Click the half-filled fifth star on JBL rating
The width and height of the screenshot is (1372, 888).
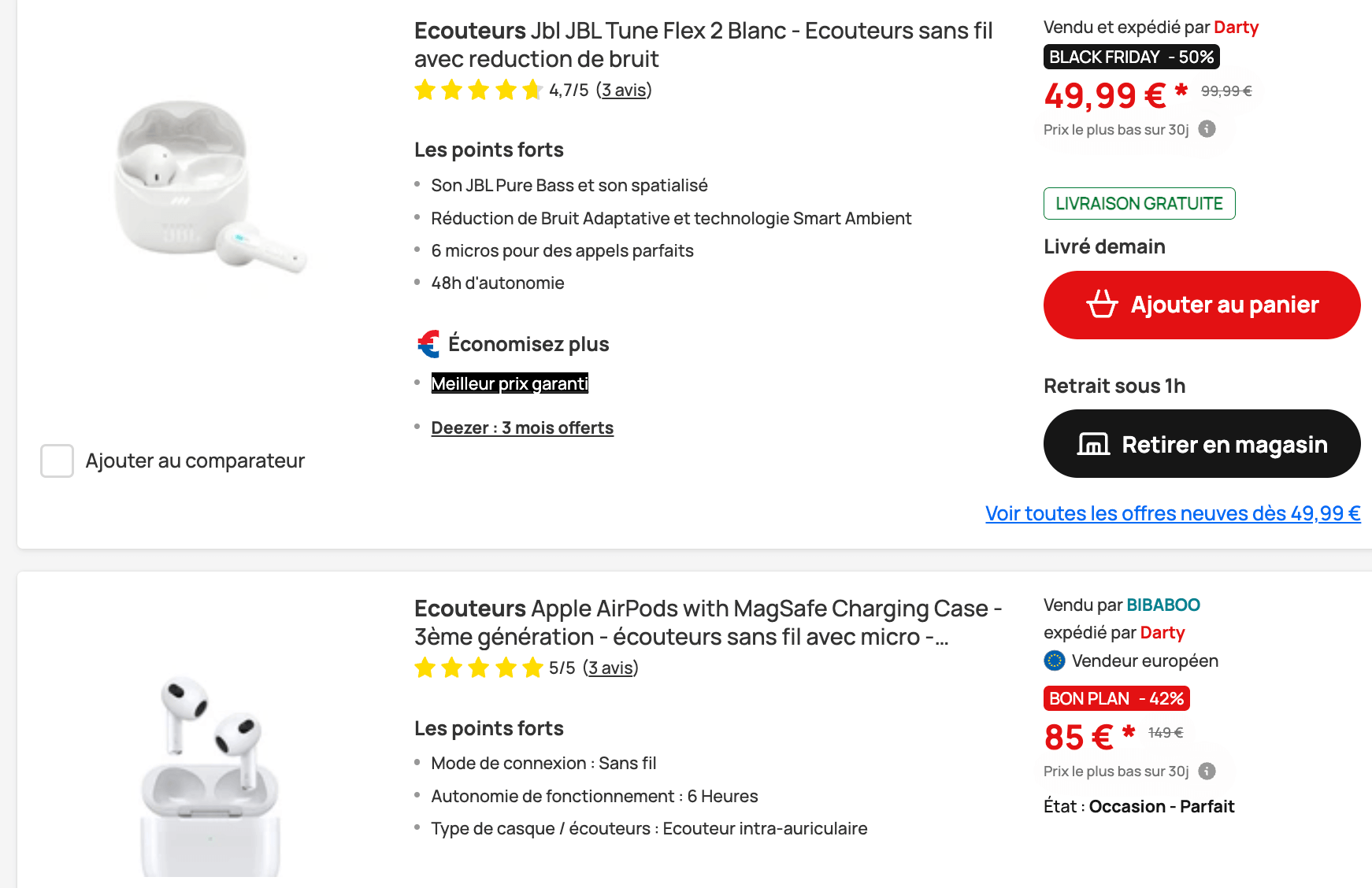[x=532, y=90]
